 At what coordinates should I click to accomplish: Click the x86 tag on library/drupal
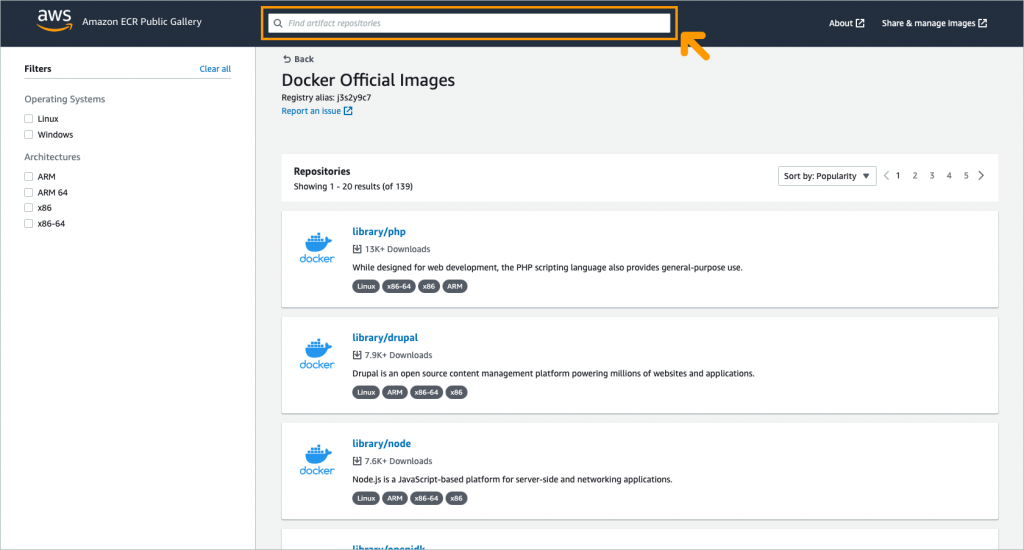(456, 392)
